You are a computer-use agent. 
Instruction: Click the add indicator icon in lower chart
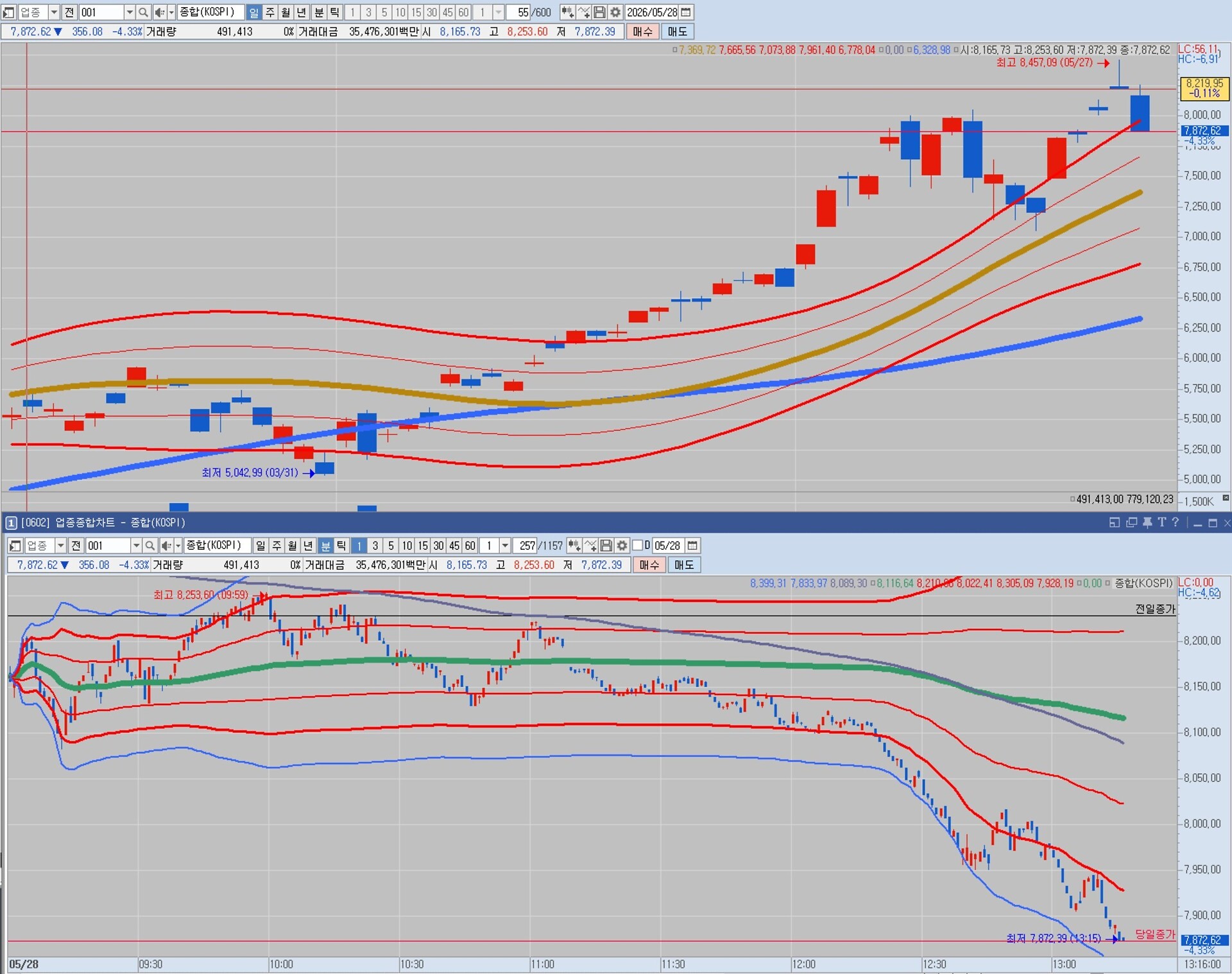[x=574, y=545]
